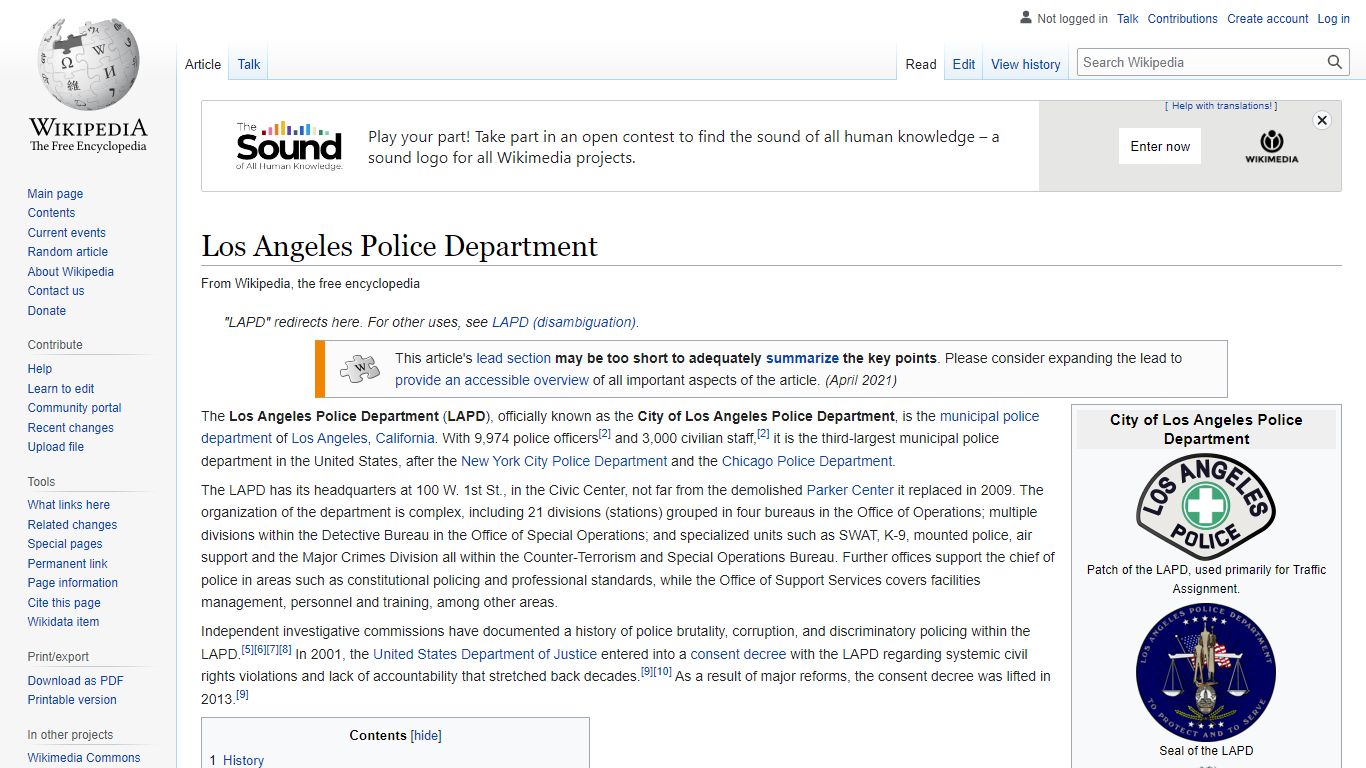This screenshot has height=768, width=1366.
Task: Open the top Talk link for user
Action: click(1128, 19)
